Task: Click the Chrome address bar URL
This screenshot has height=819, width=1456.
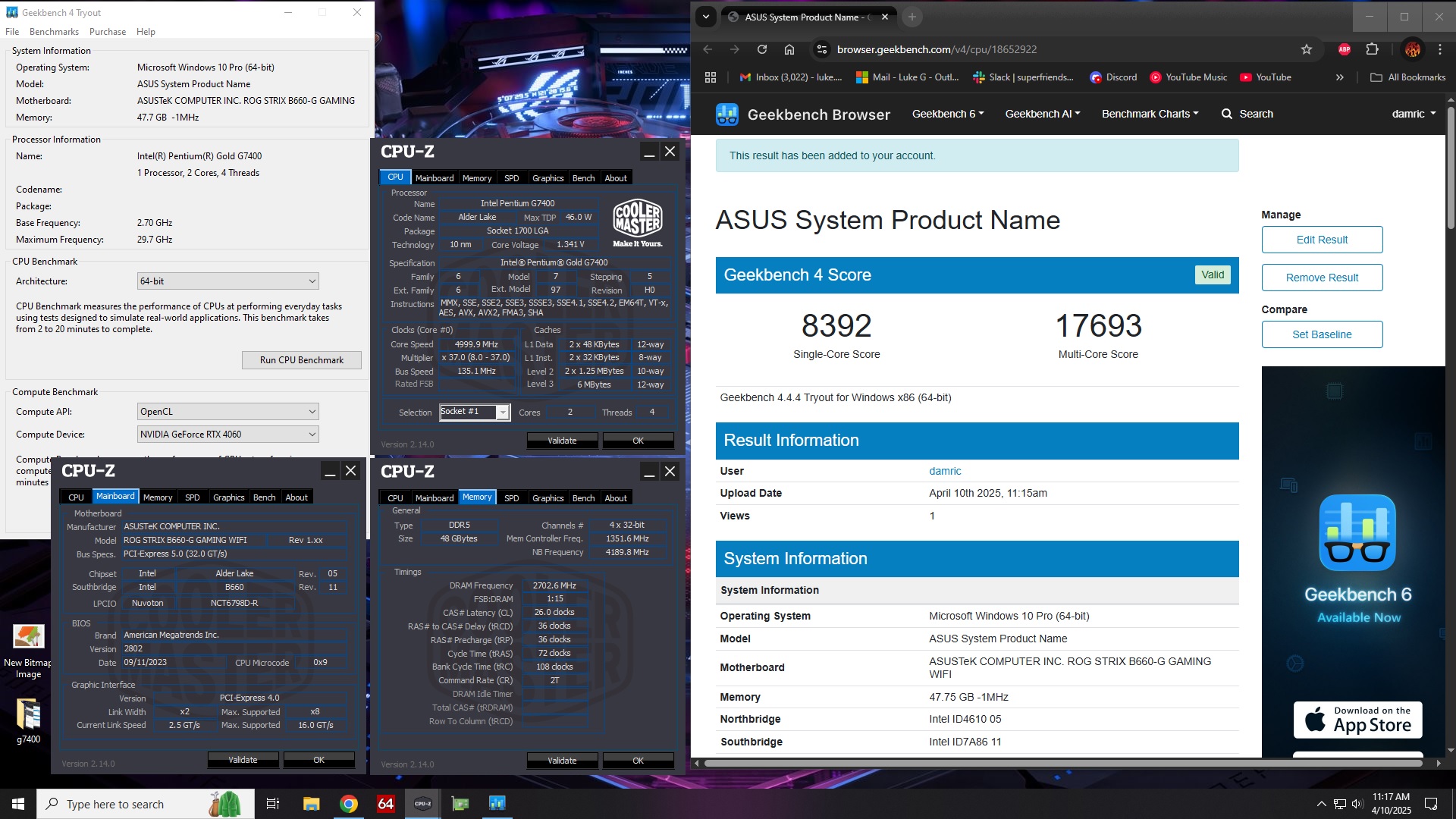Action: (937, 49)
